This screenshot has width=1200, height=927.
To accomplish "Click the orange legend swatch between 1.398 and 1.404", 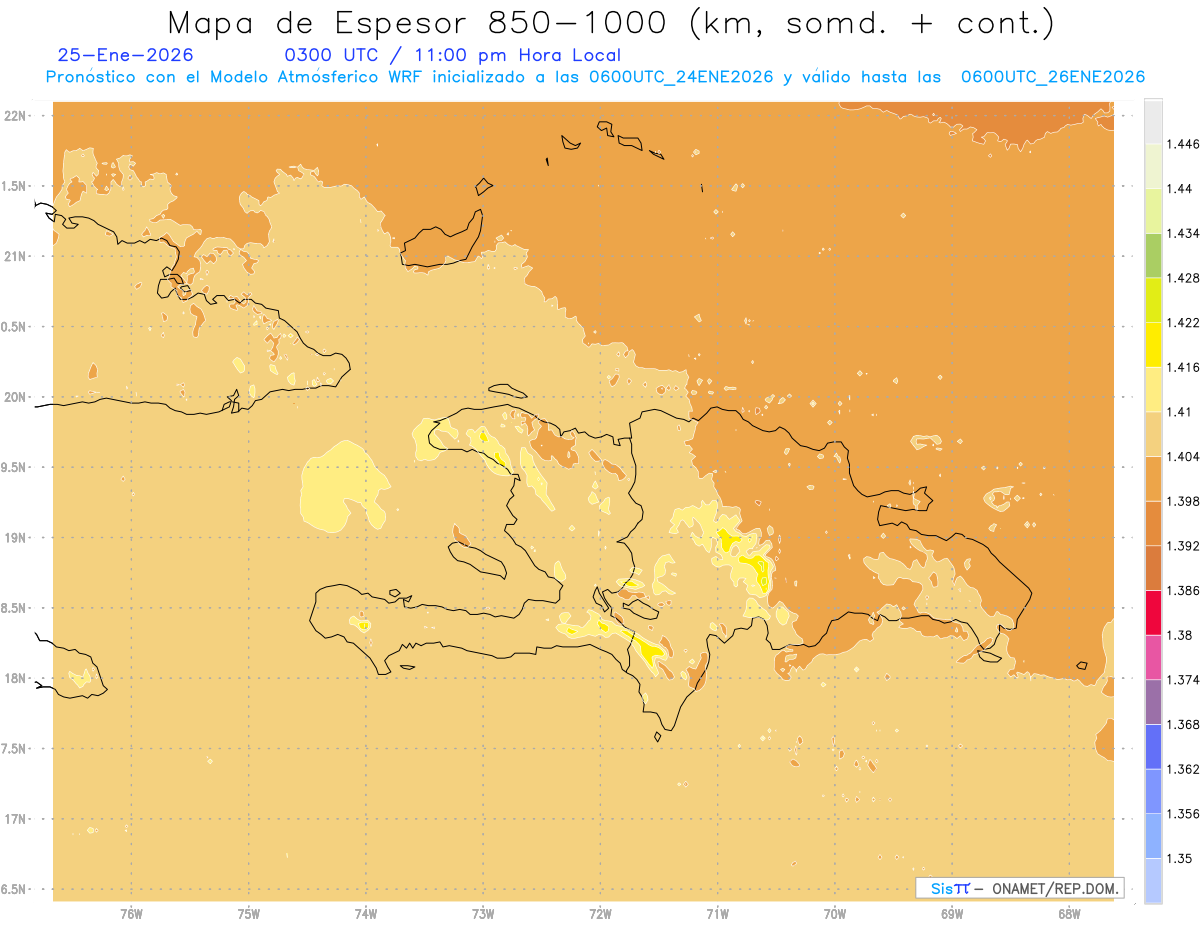I will click(x=1153, y=478).
